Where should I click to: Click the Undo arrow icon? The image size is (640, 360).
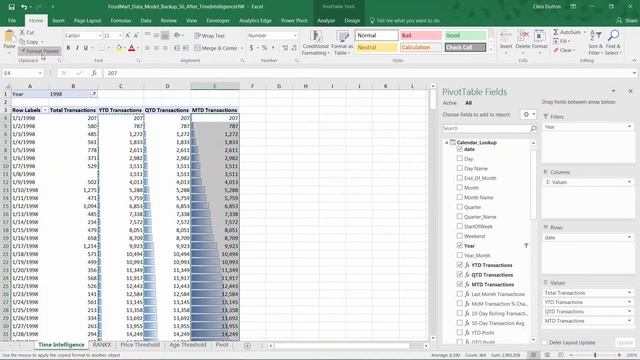click(24, 7)
